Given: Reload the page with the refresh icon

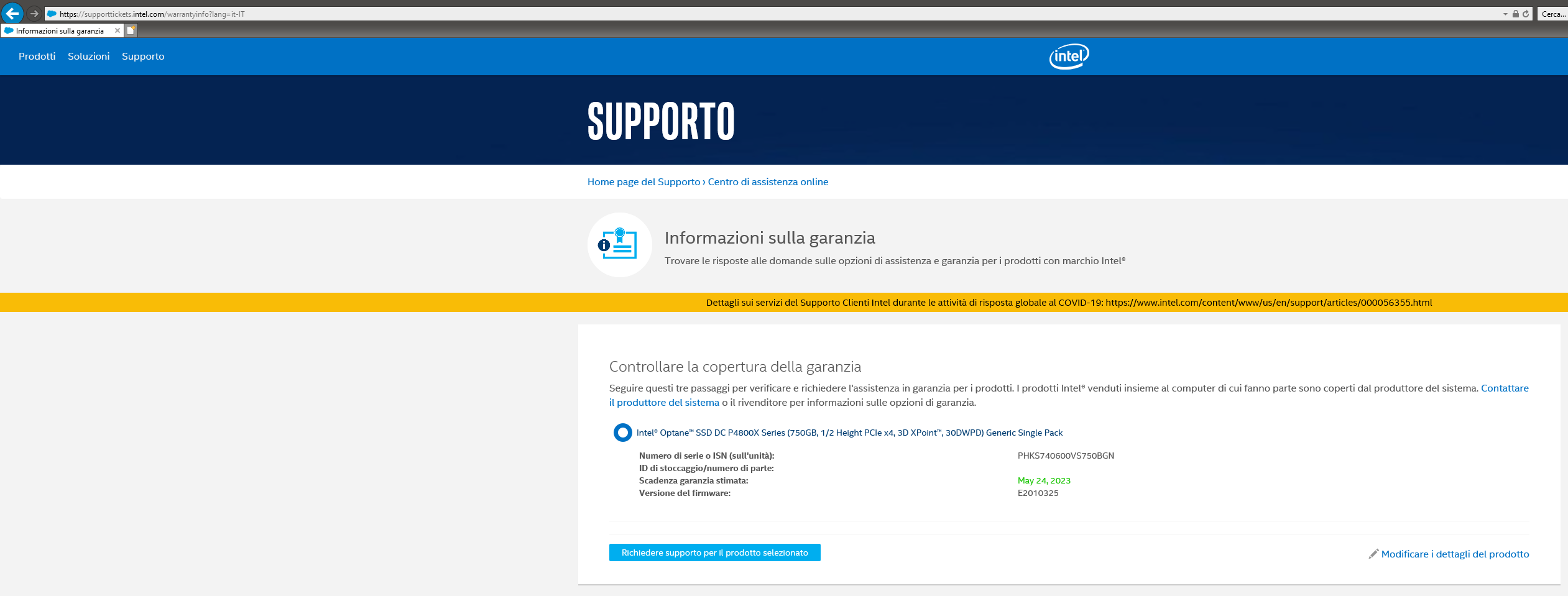Looking at the screenshot, I should [x=1526, y=14].
